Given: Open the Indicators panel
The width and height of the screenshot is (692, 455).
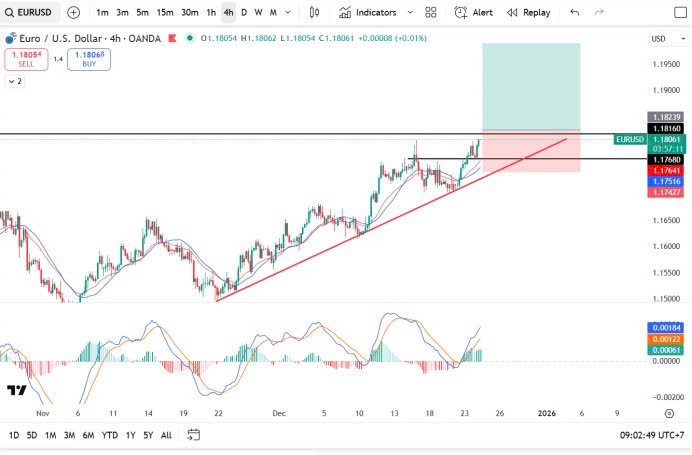Looking at the screenshot, I should click(367, 13).
